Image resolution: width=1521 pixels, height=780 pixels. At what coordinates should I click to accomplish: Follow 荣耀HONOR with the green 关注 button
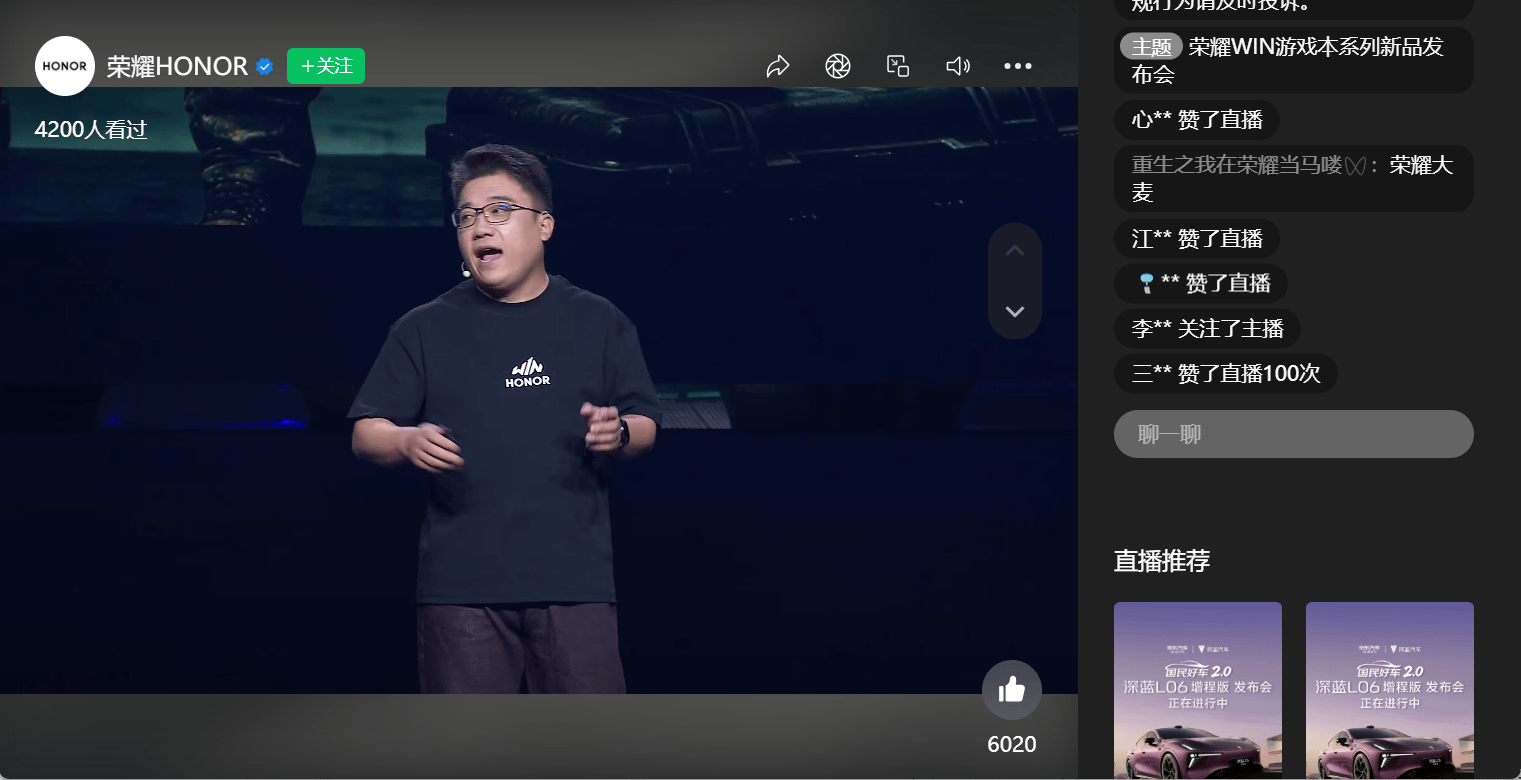pos(326,66)
